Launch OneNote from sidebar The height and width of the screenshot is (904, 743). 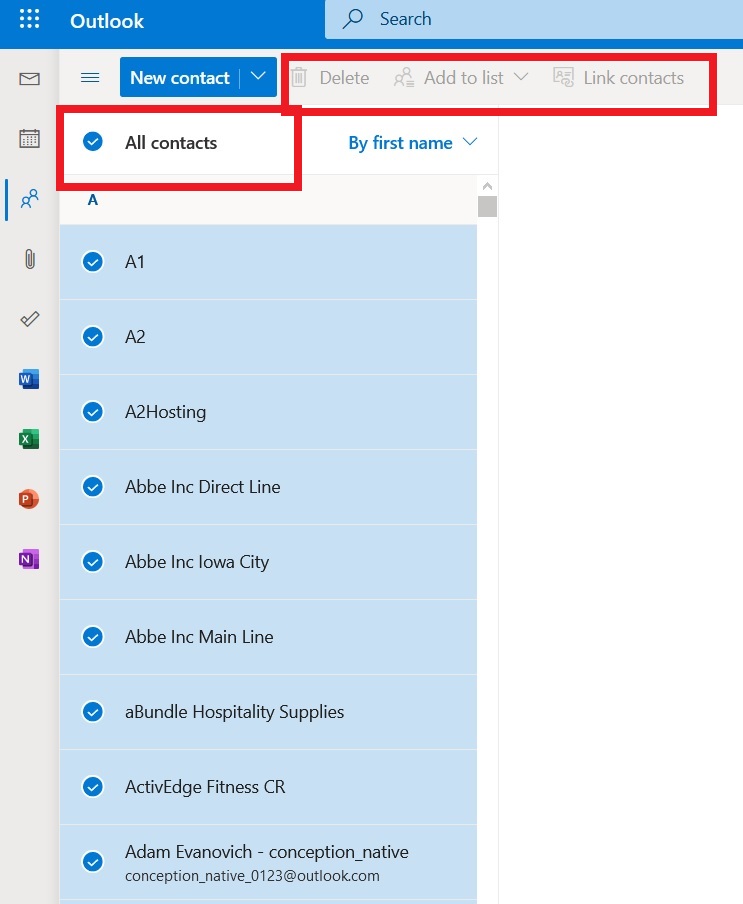click(29, 559)
